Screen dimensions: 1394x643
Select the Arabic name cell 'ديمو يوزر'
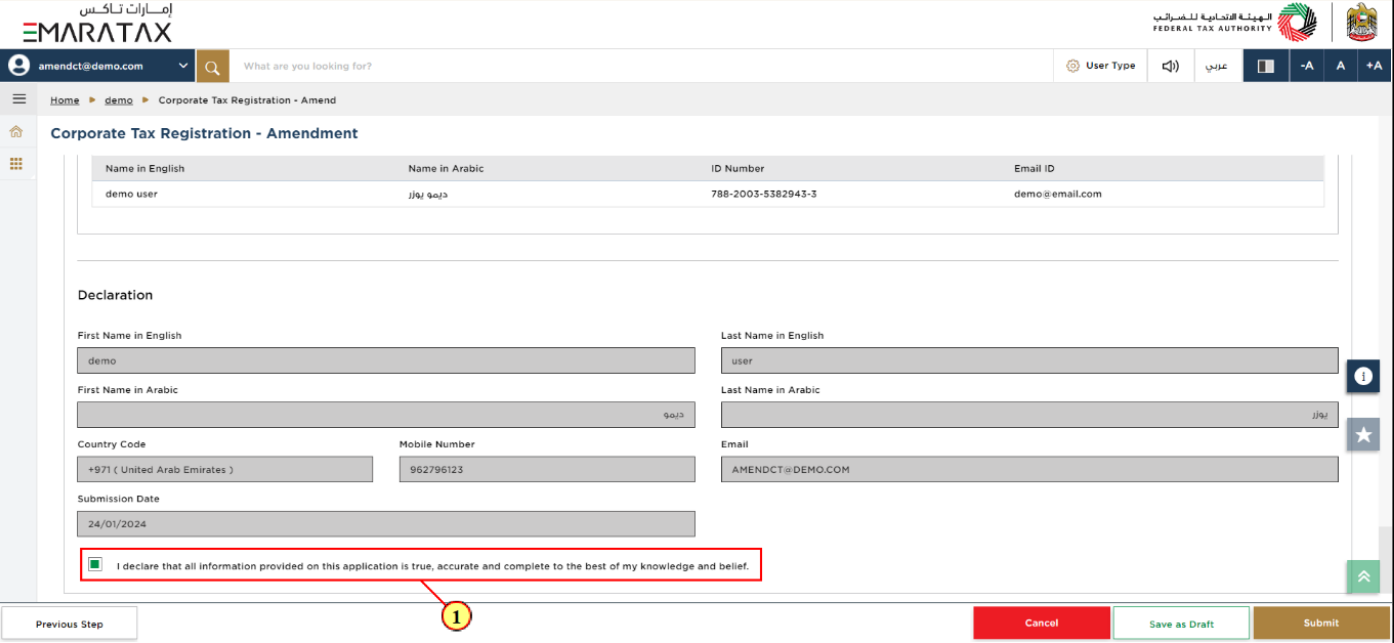pos(428,194)
